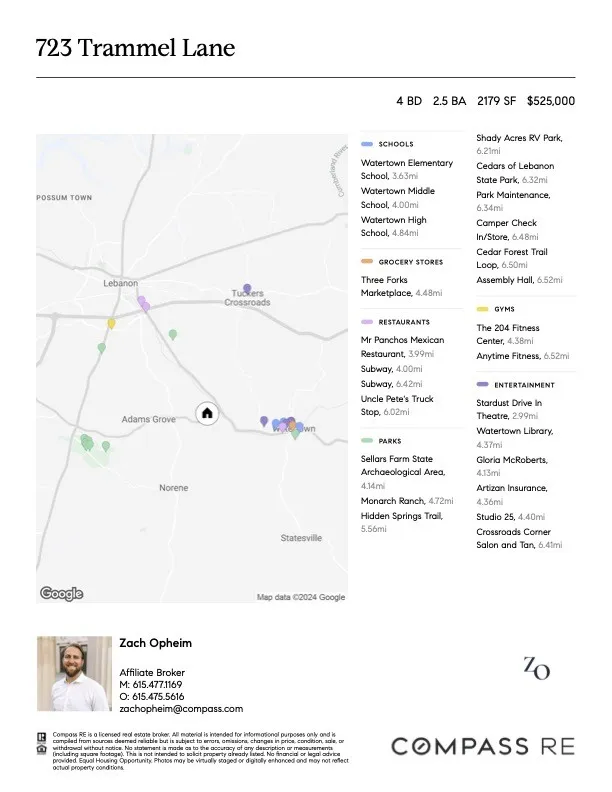Click the Equal Housing icon beside the disclaimer
This screenshot has height=792, width=612.
41,749
